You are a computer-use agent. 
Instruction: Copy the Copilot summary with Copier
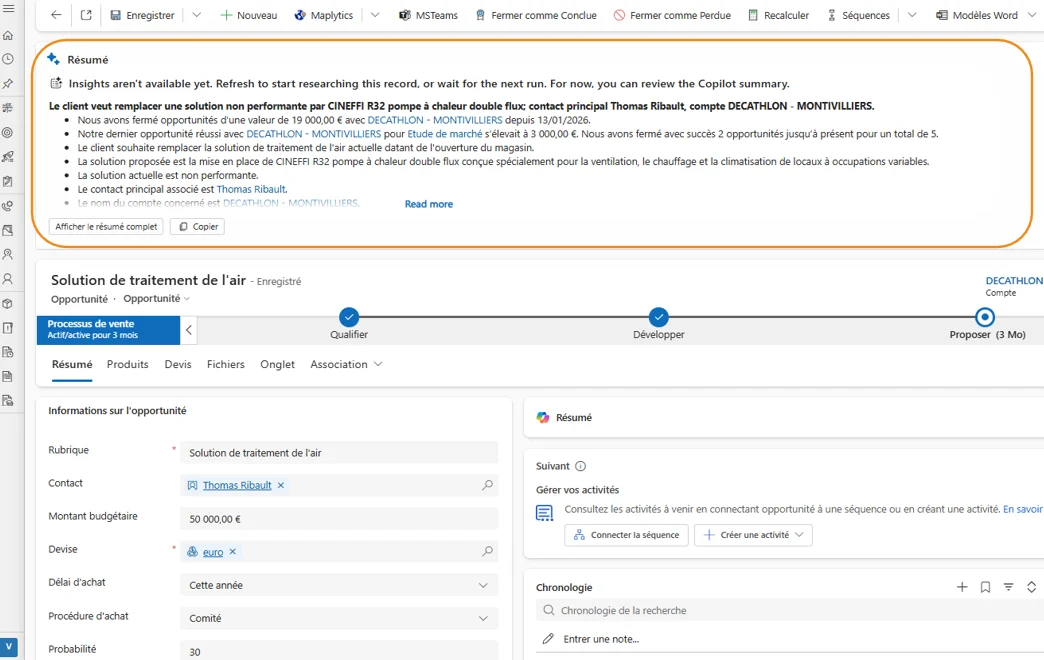click(198, 226)
